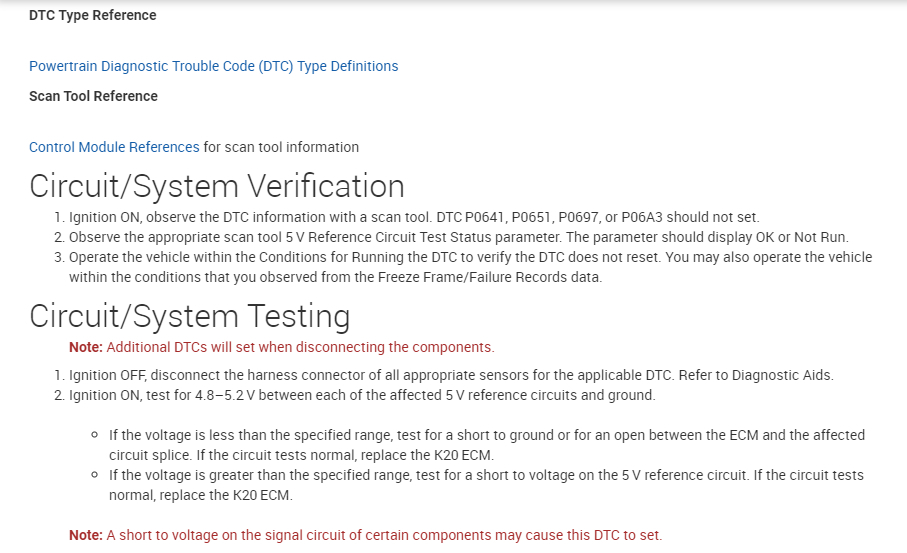Click bullet about voltage less than specified range
Image resolution: width=907 pixels, height=553 pixels.
pyautogui.click(x=486, y=435)
